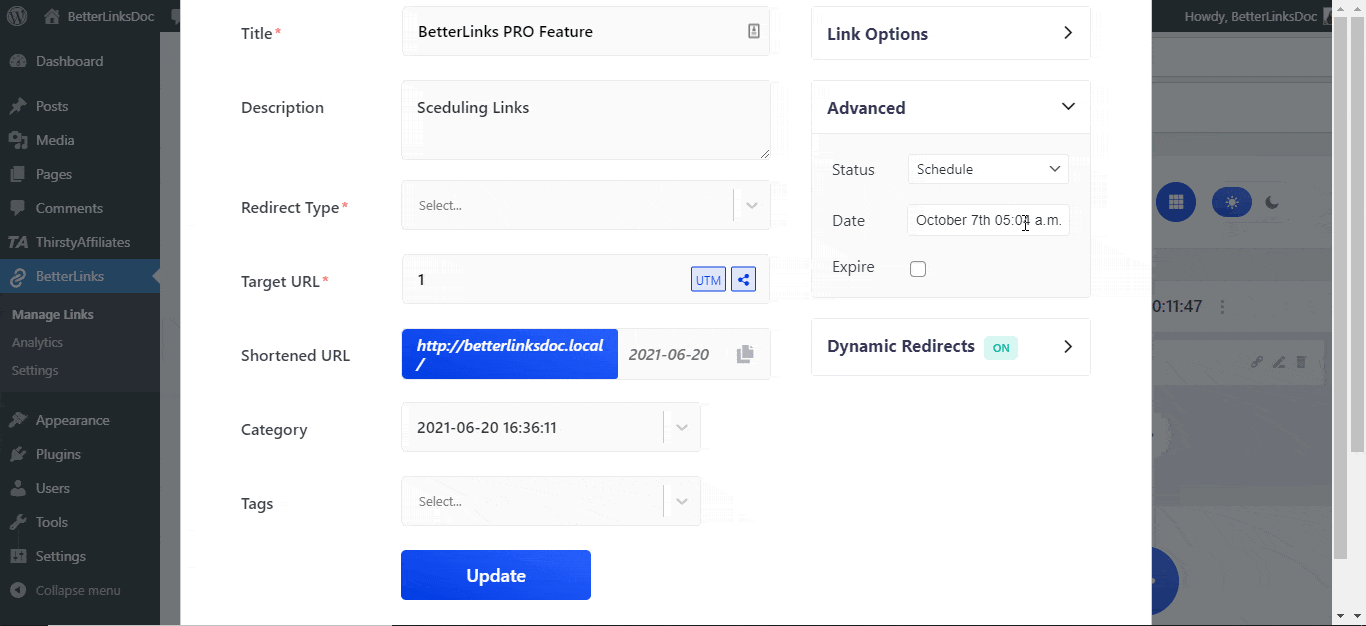Click the Appearance sidebar icon

pos(20,419)
